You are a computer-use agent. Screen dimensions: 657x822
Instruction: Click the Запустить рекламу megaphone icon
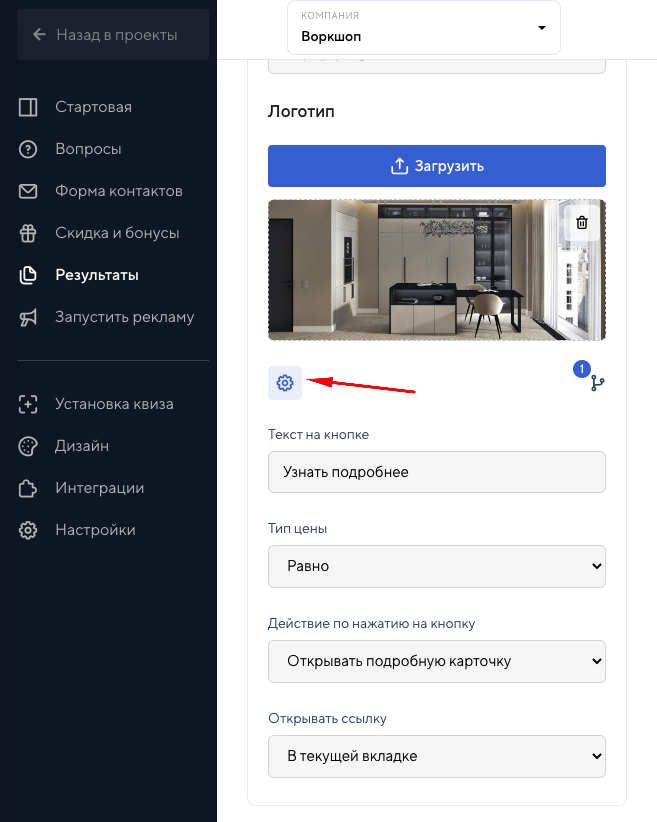click(x=28, y=317)
